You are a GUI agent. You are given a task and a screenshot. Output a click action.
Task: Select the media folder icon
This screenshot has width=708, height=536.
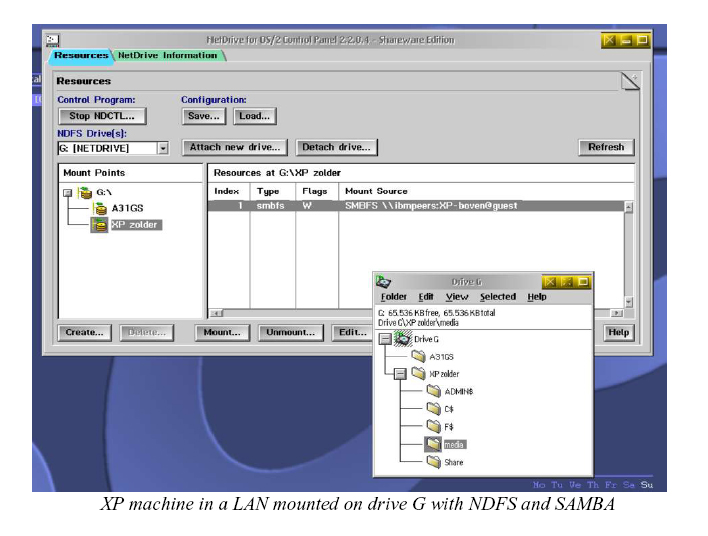pyautogui.click(x=433, y=444)
